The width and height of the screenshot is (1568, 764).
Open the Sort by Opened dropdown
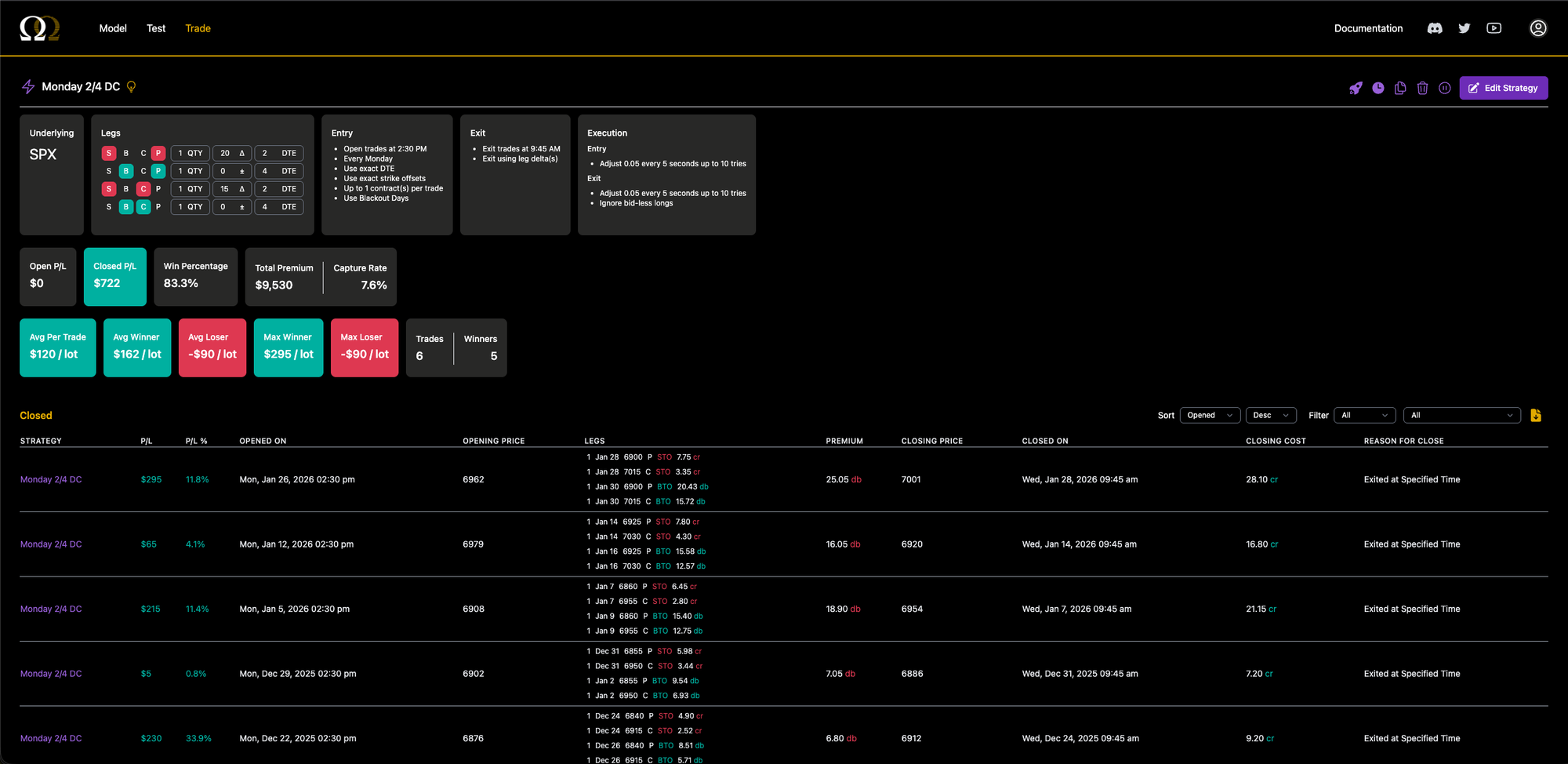click(x=1210, y=416)
